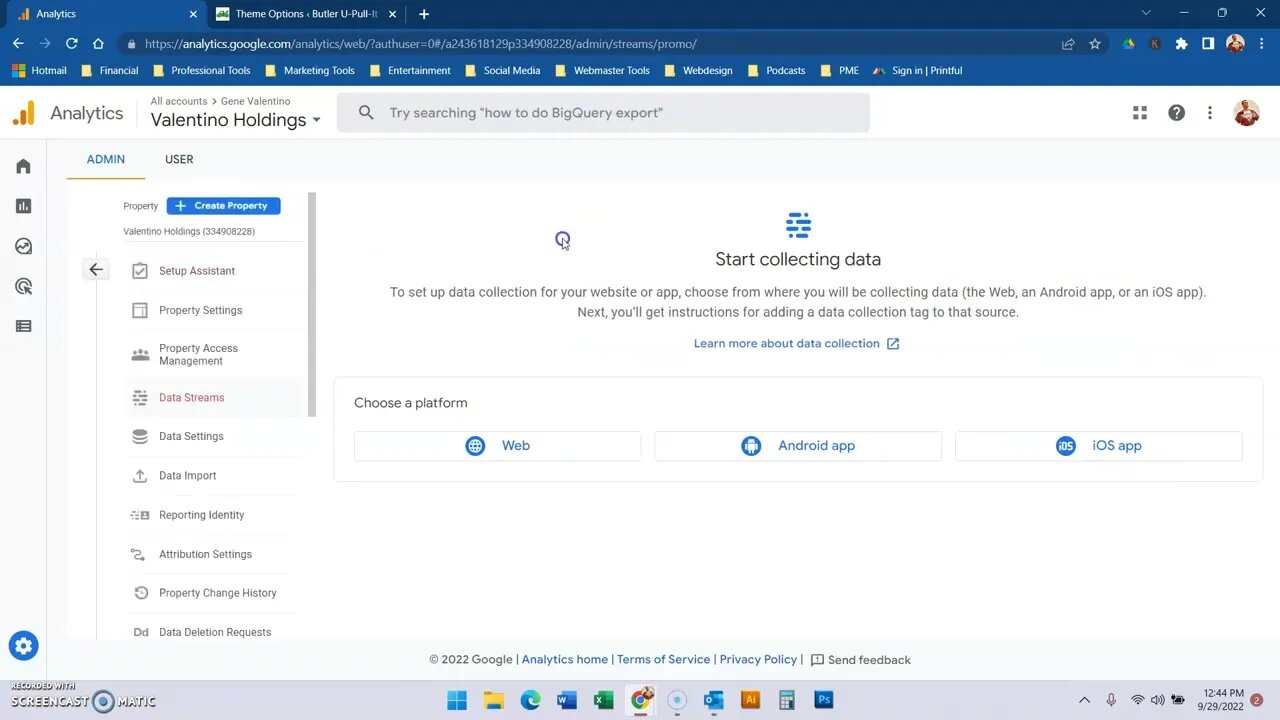Open Analytics help question mark icon

tap(1176, 113)
